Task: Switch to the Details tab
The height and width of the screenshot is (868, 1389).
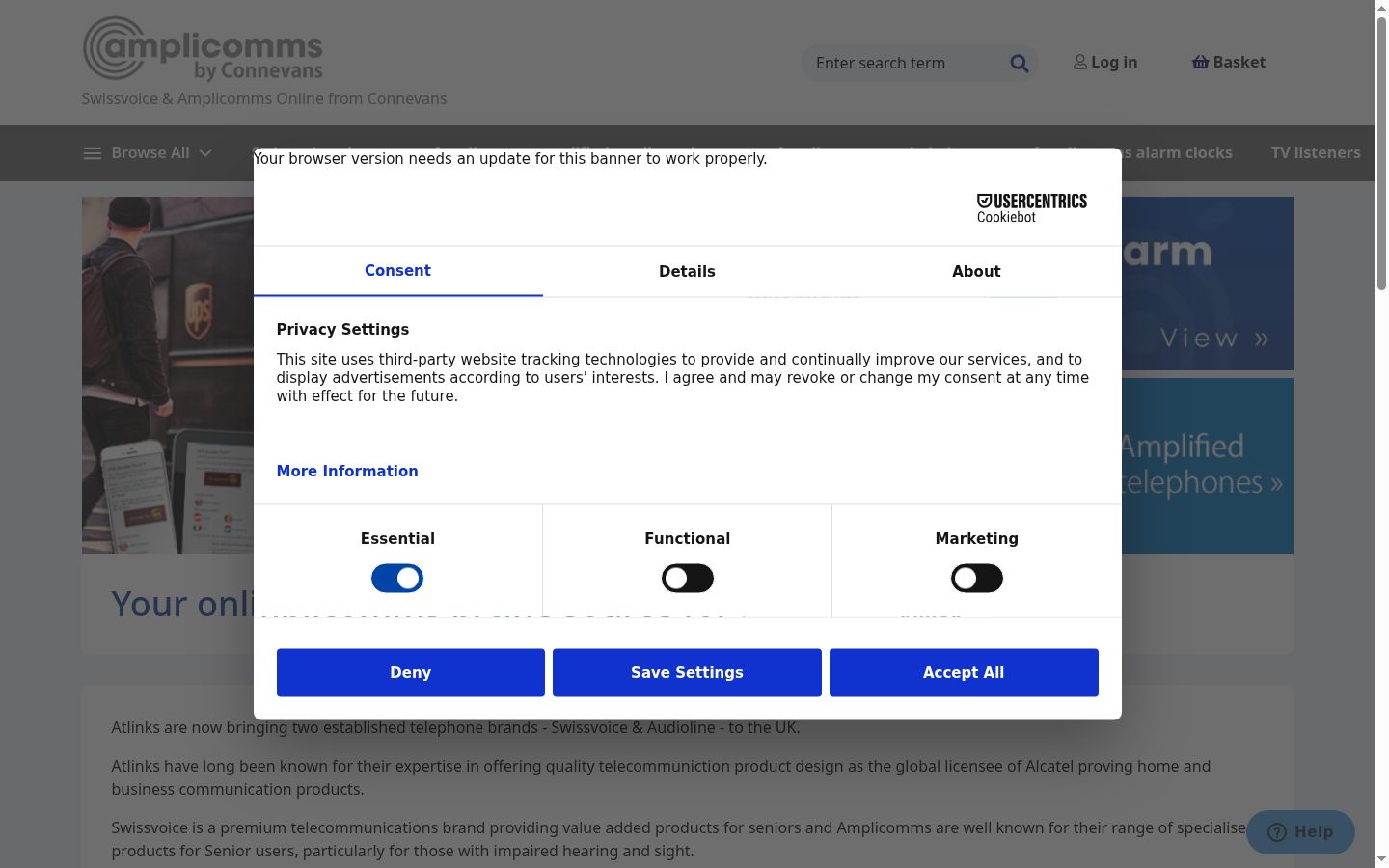Action: point(687,272)
